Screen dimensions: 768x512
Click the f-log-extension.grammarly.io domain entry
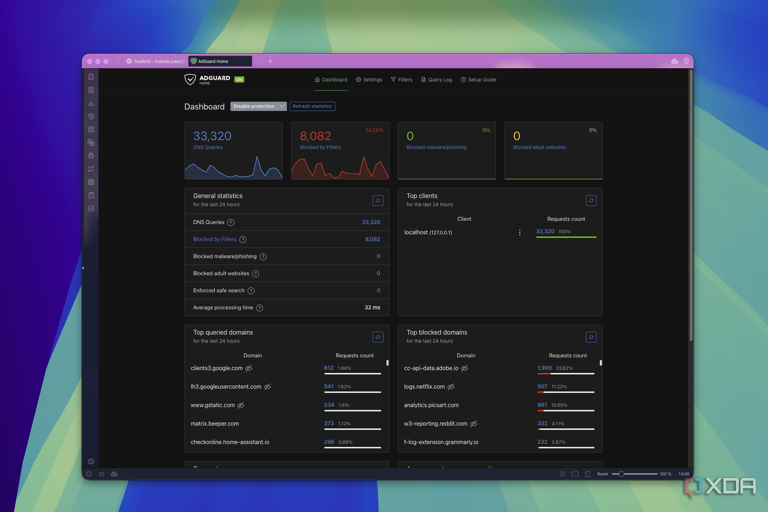[x=441, y=442]
